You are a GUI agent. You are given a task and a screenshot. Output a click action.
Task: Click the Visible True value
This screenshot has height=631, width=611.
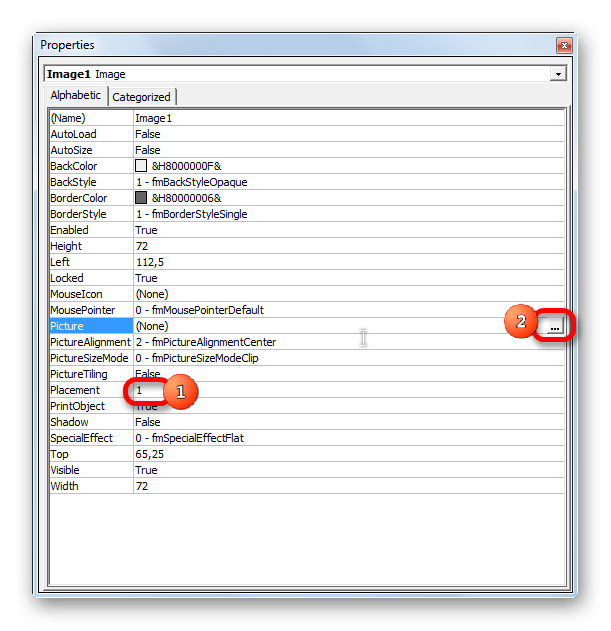[x=349, y=470]
